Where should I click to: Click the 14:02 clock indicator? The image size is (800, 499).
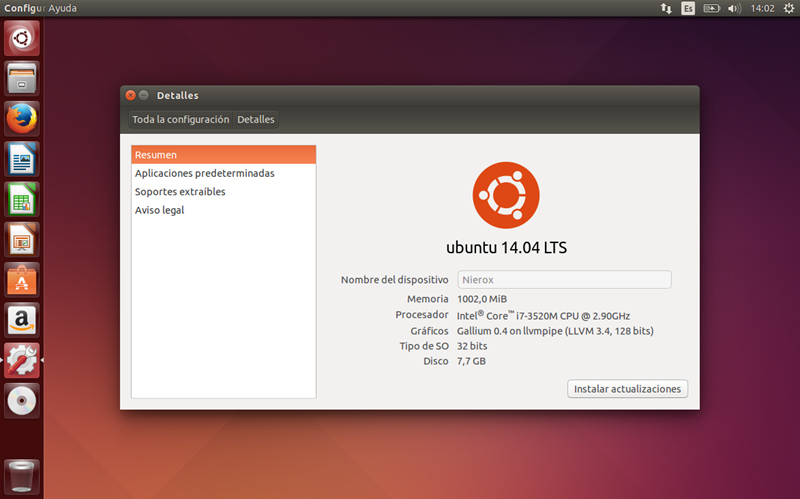pyautogui.click(x=762, y=8)
